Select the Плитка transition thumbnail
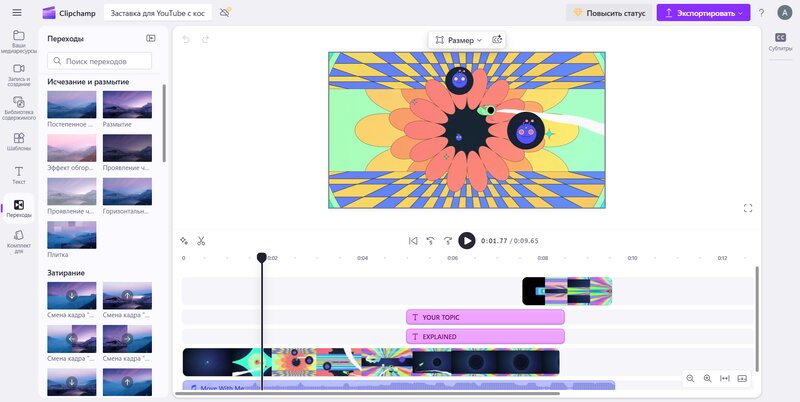The width and height of the screenshot is (800, 402). (71, 235)
